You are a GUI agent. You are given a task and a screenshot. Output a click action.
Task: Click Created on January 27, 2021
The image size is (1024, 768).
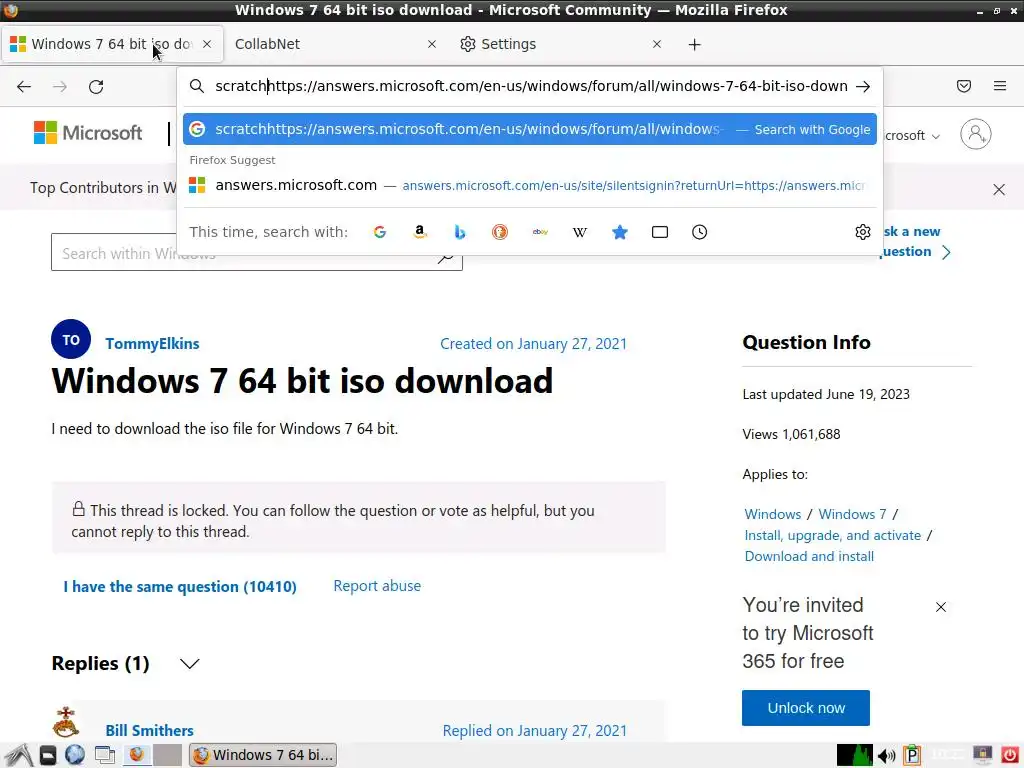[x=534, y=344]
